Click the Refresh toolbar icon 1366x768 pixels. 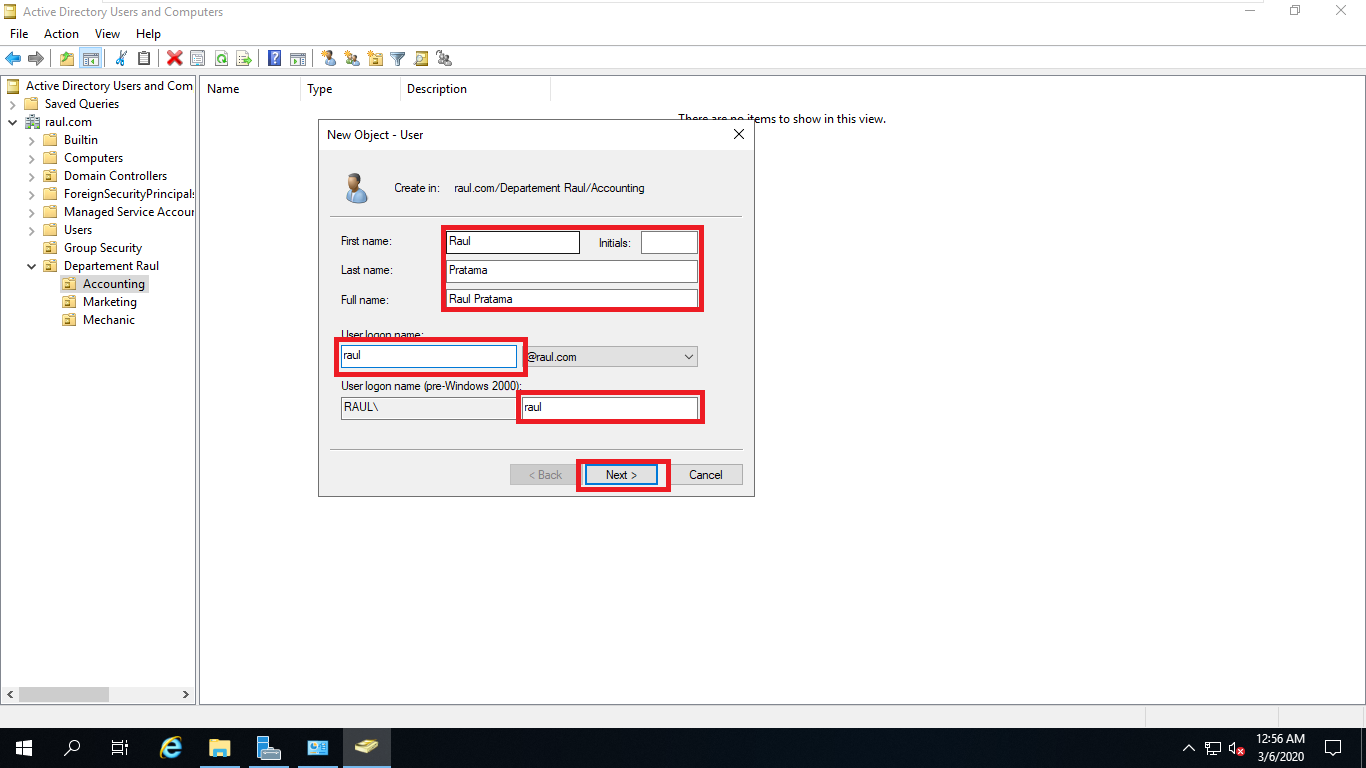point(221,59)
